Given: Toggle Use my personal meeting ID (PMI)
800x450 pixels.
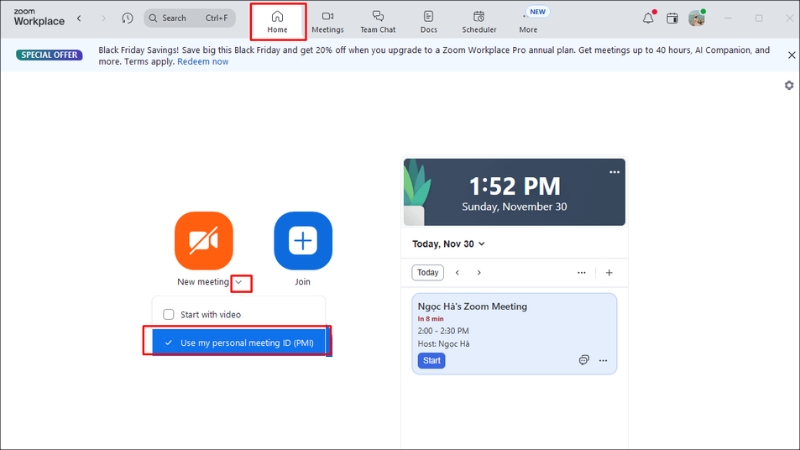Looking at the screenshot, I should click(x=238, y=342).
